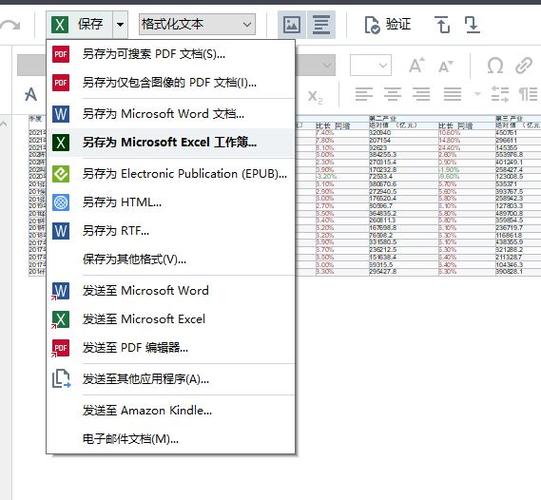Open the alignment options small arrow
This screenshot has width=541, height=500.
(478, 94)
